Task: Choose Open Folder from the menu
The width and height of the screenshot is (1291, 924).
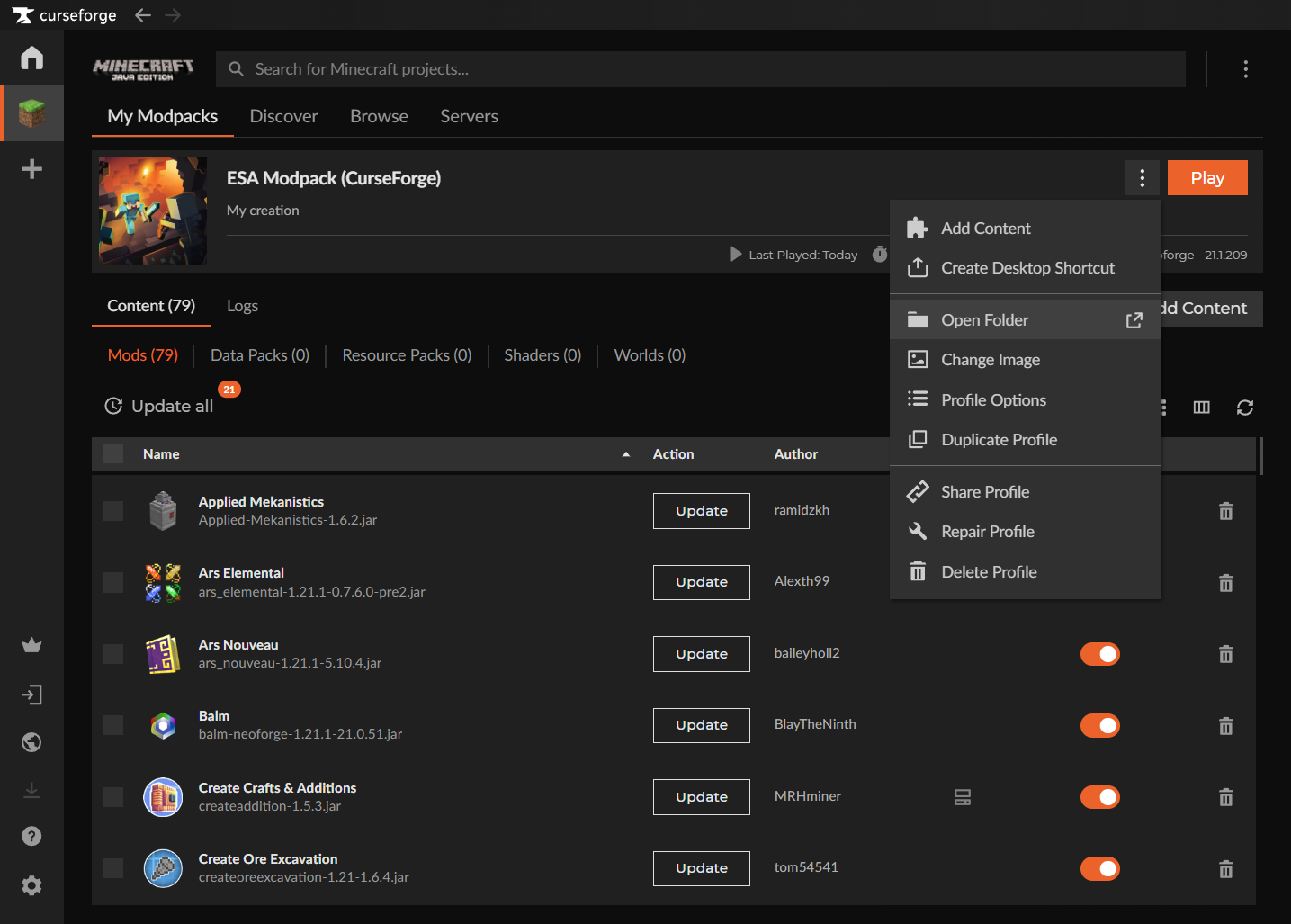Action: click(x=985, y=320)
